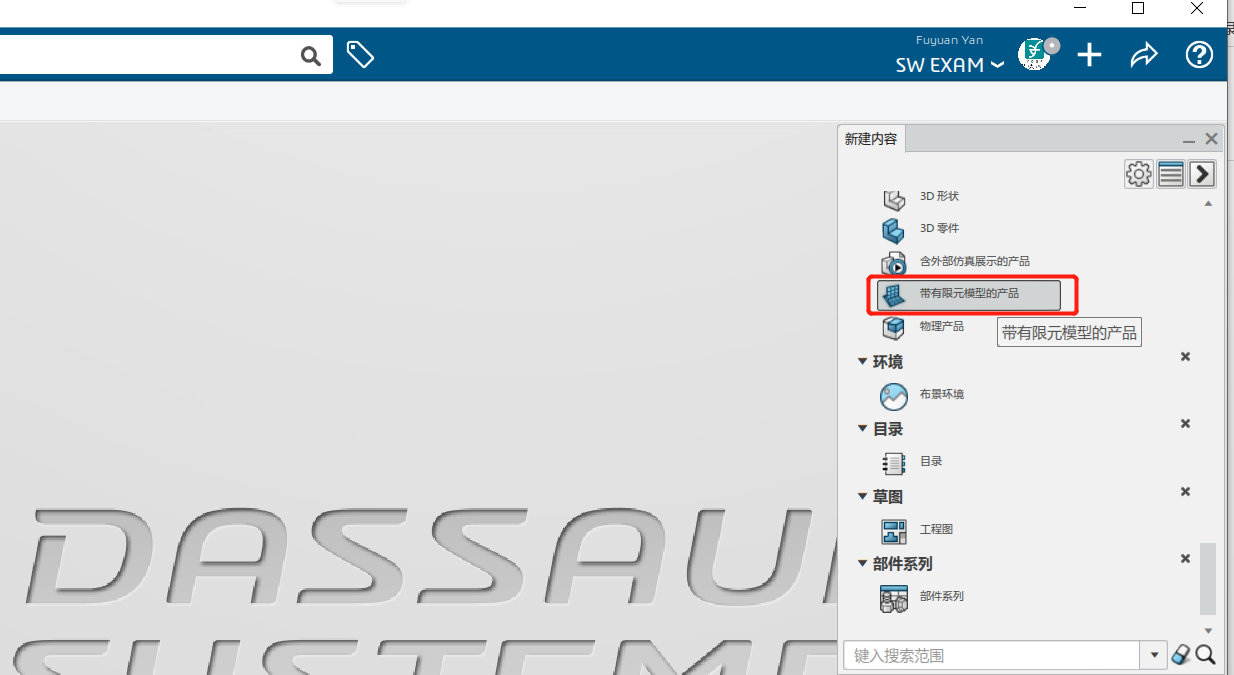Collapse the 草图 section
1234x675 pixels.
tap(863, 497)
